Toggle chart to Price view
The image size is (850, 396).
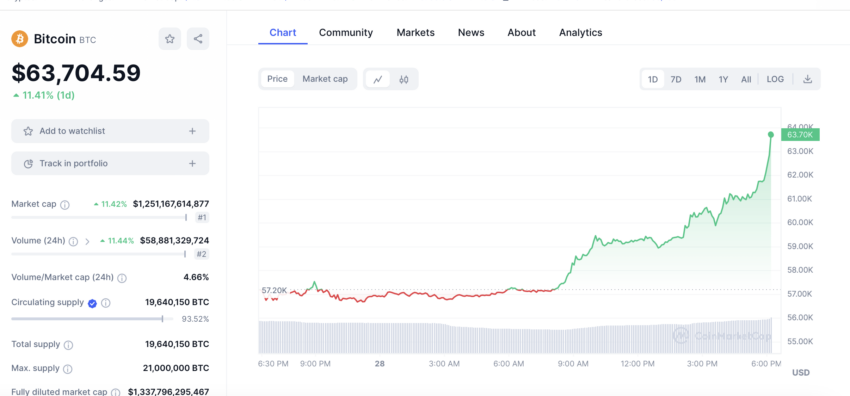277,79
